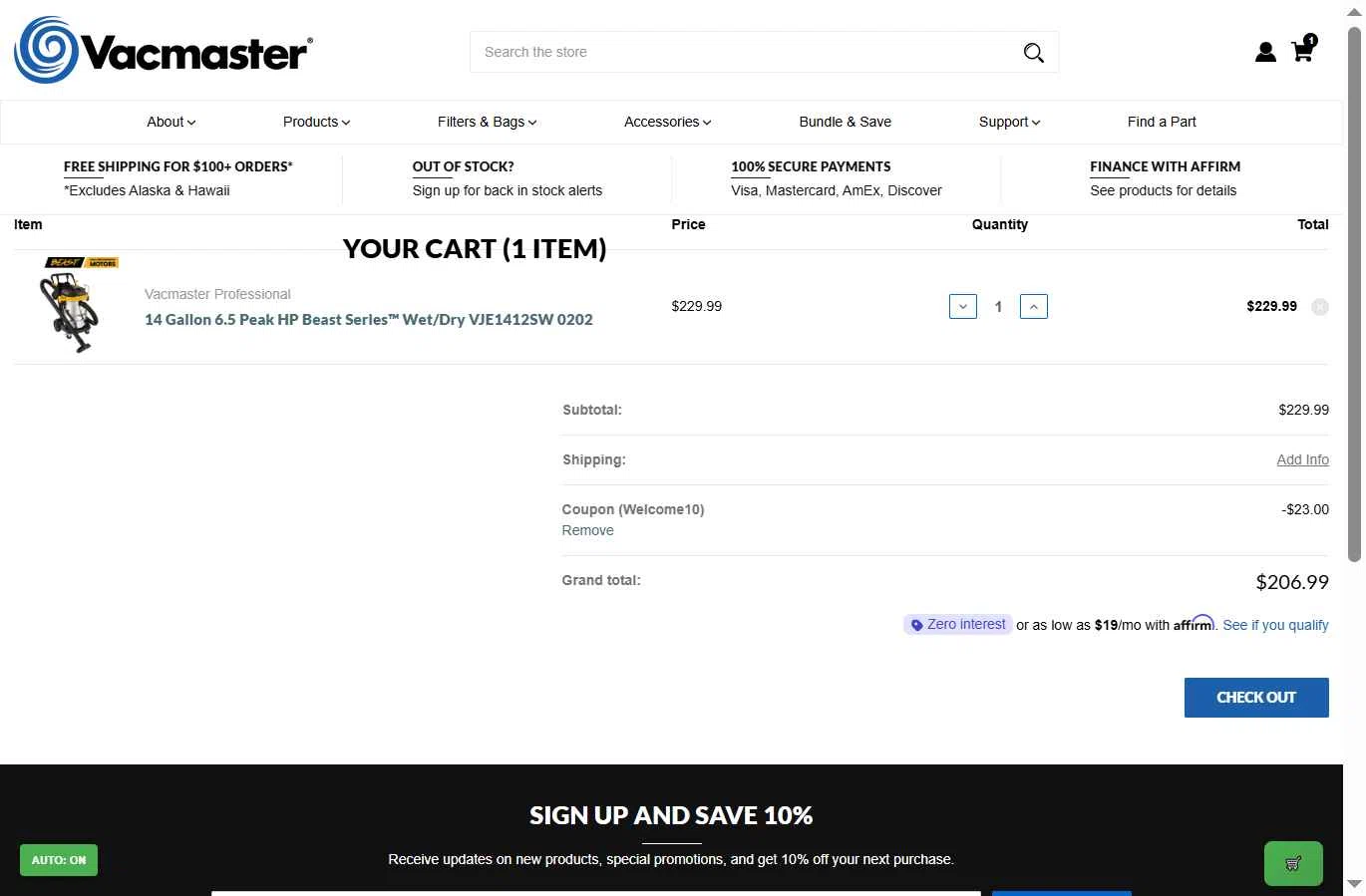
Task: Click OUT OF STOCK? heading
Action: tap(464, 166)
